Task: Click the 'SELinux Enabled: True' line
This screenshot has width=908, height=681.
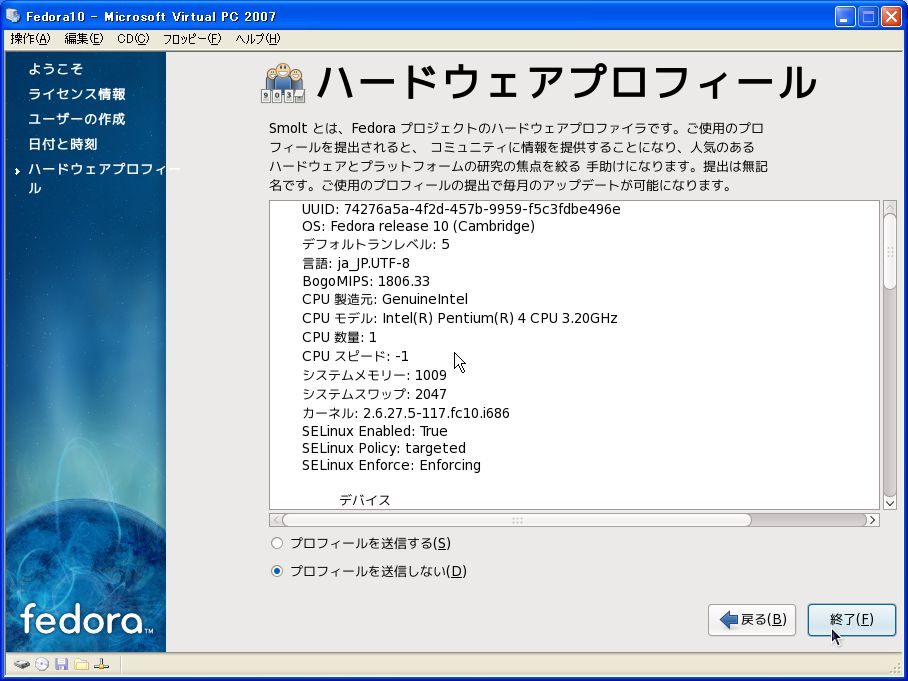Action: coord(375,431)
